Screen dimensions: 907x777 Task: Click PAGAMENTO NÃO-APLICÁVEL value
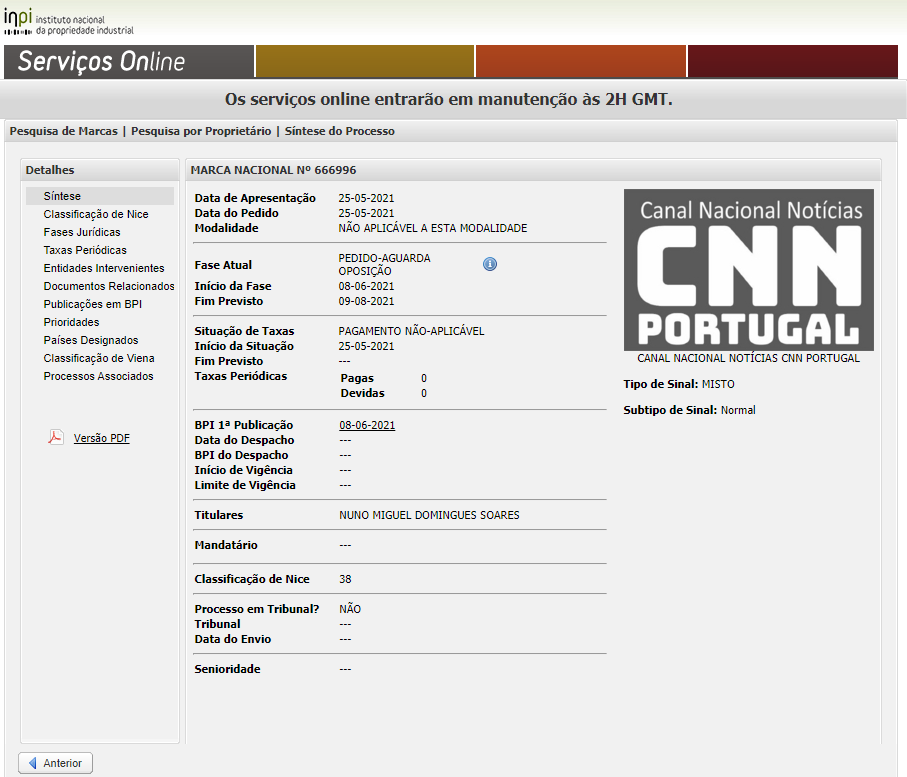tap(411, 331)
